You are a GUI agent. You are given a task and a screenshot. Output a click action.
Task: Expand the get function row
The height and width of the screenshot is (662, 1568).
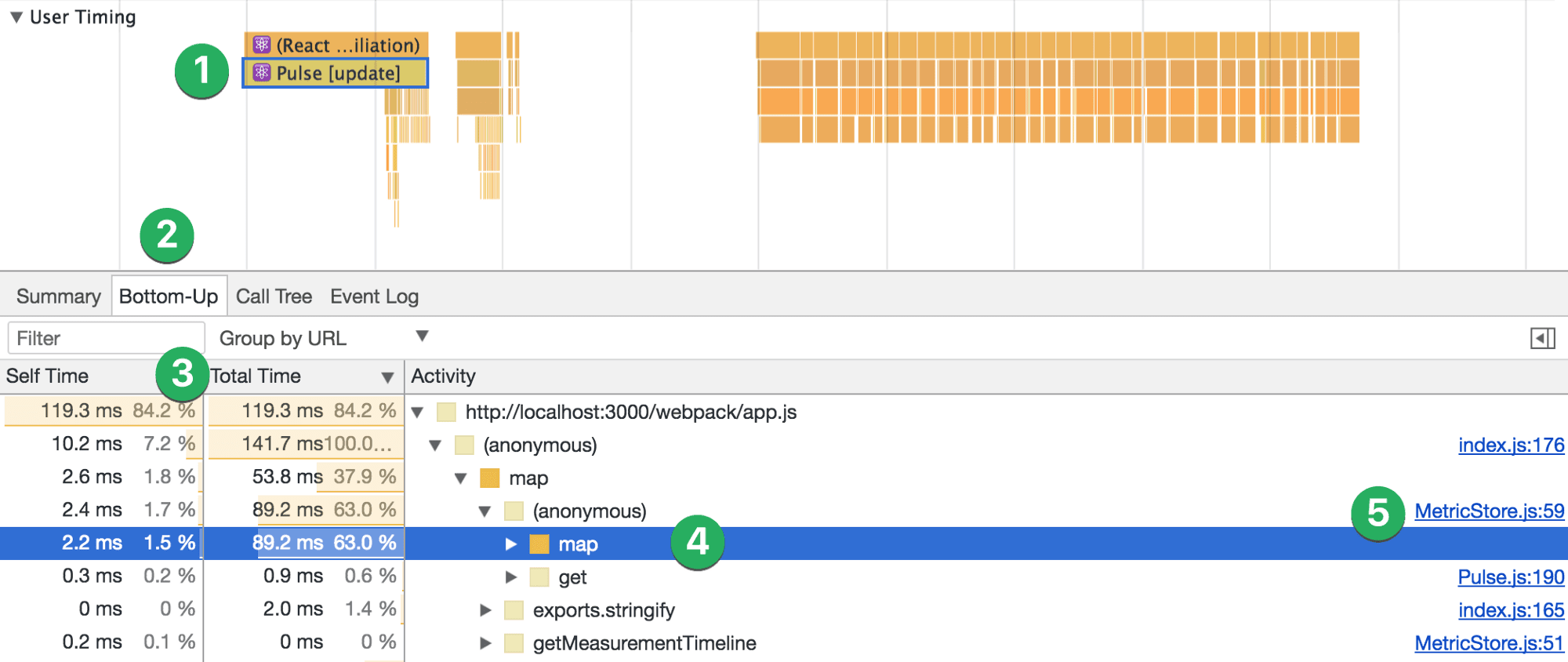pos(511,577)
